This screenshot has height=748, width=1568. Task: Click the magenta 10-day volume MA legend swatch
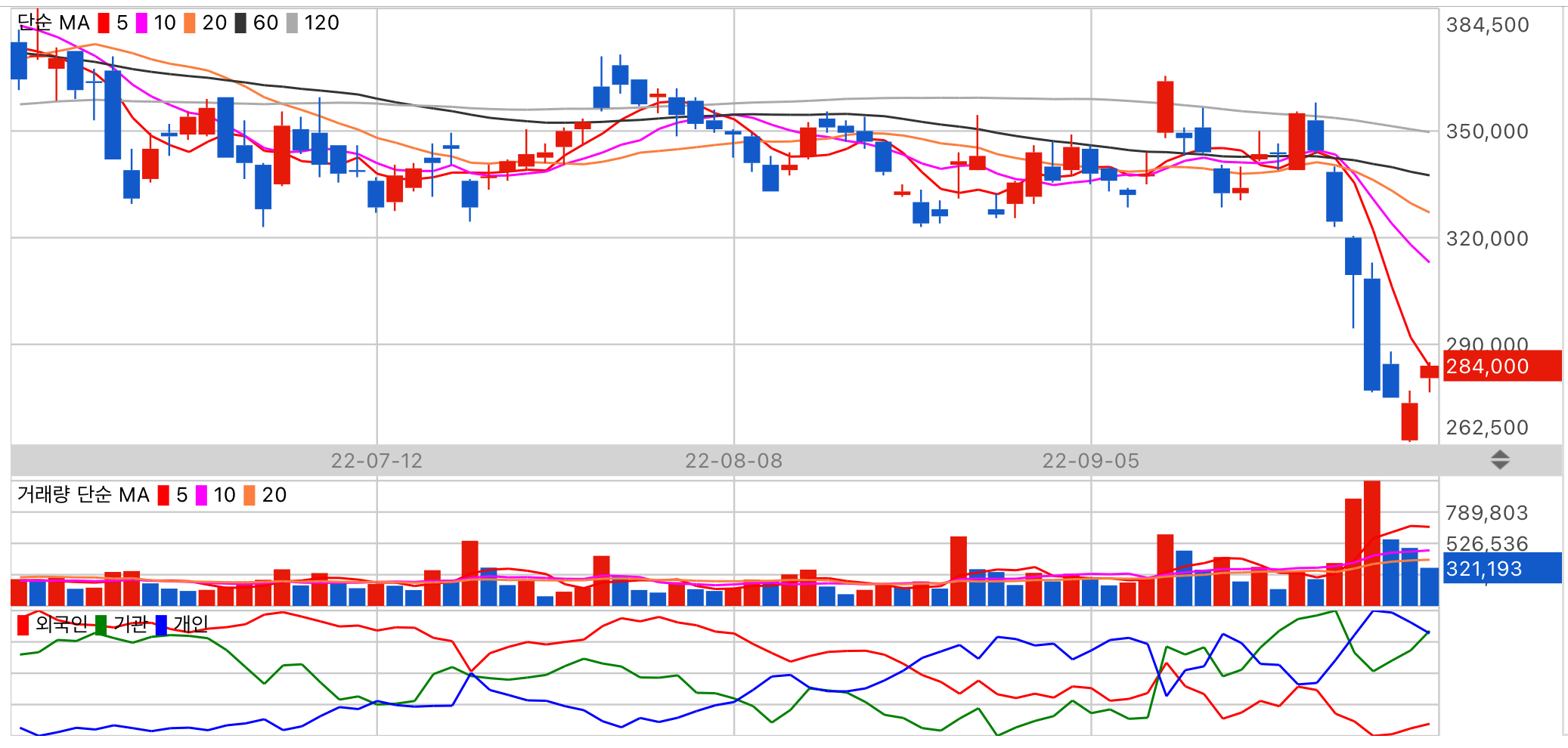(201, 496)
